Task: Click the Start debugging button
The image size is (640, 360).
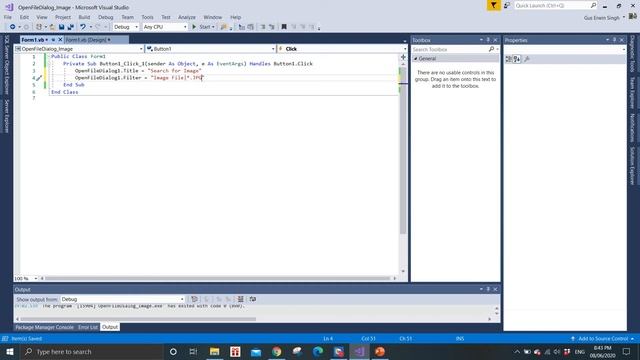Action: click(203, 27)
